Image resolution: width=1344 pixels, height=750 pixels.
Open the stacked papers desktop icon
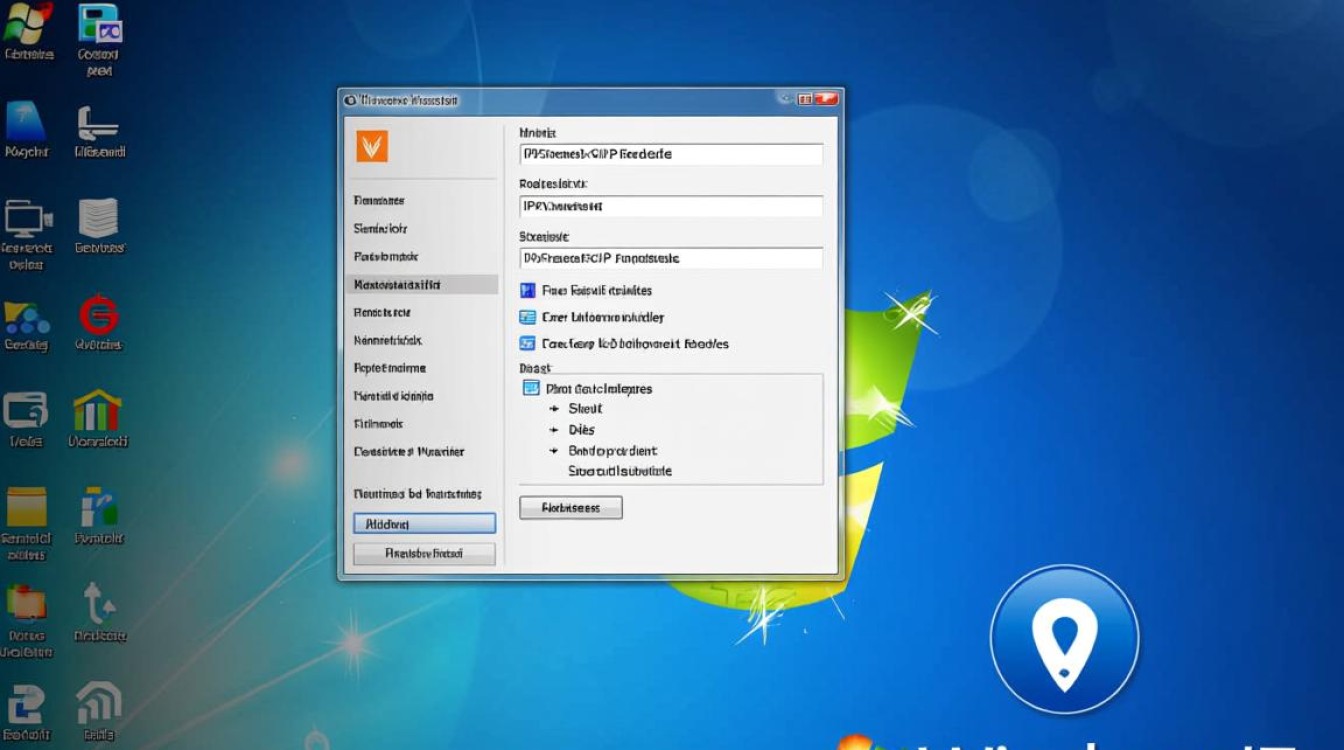pyautogui.click(x=98, y=218)
